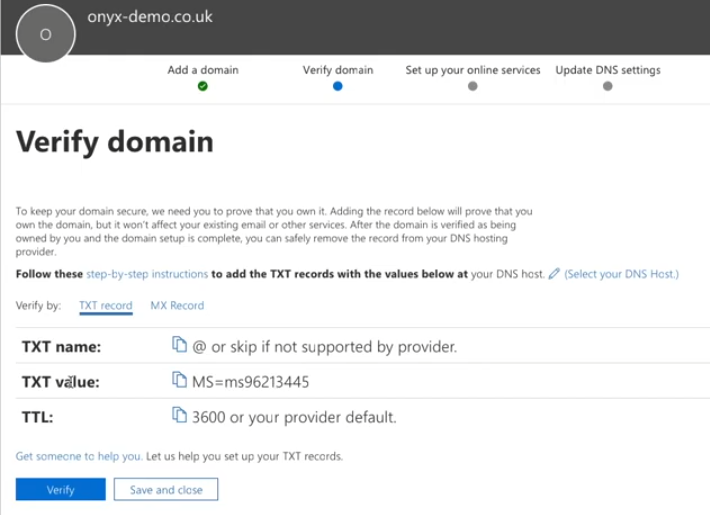Click the blue Verify button
Viewport: 710px width, 515px height.
pos(61,490)
